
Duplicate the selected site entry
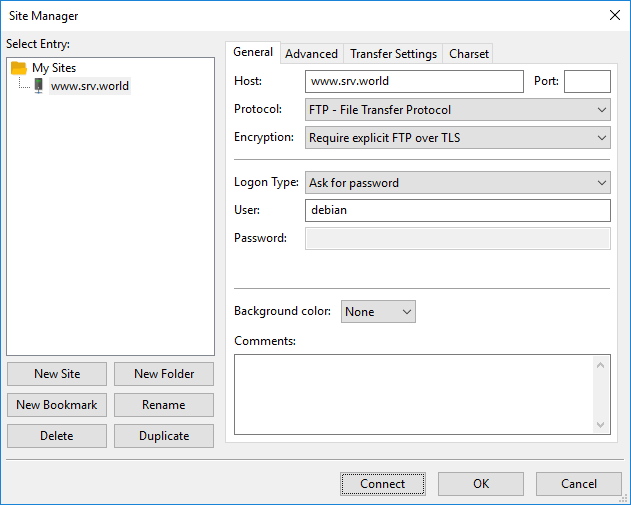click(x=164, y=436)
